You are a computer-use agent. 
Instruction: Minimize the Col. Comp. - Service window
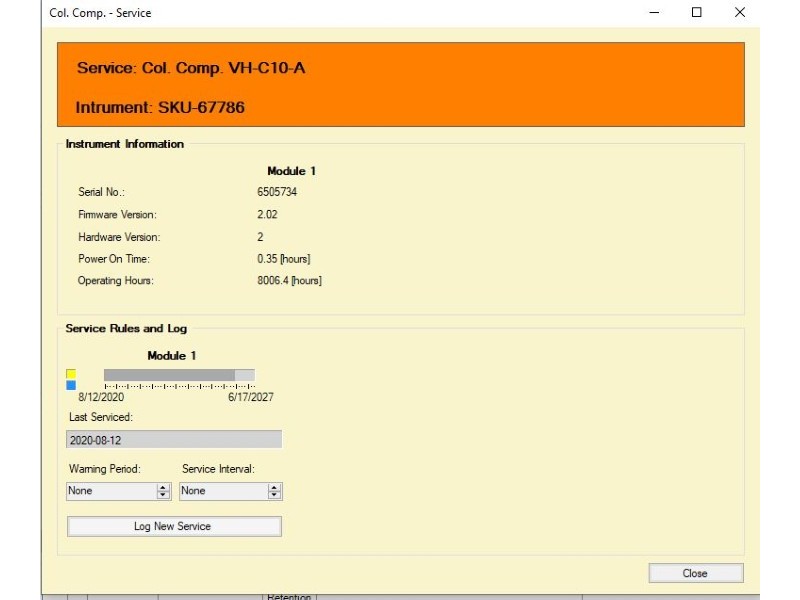point(654,12)
